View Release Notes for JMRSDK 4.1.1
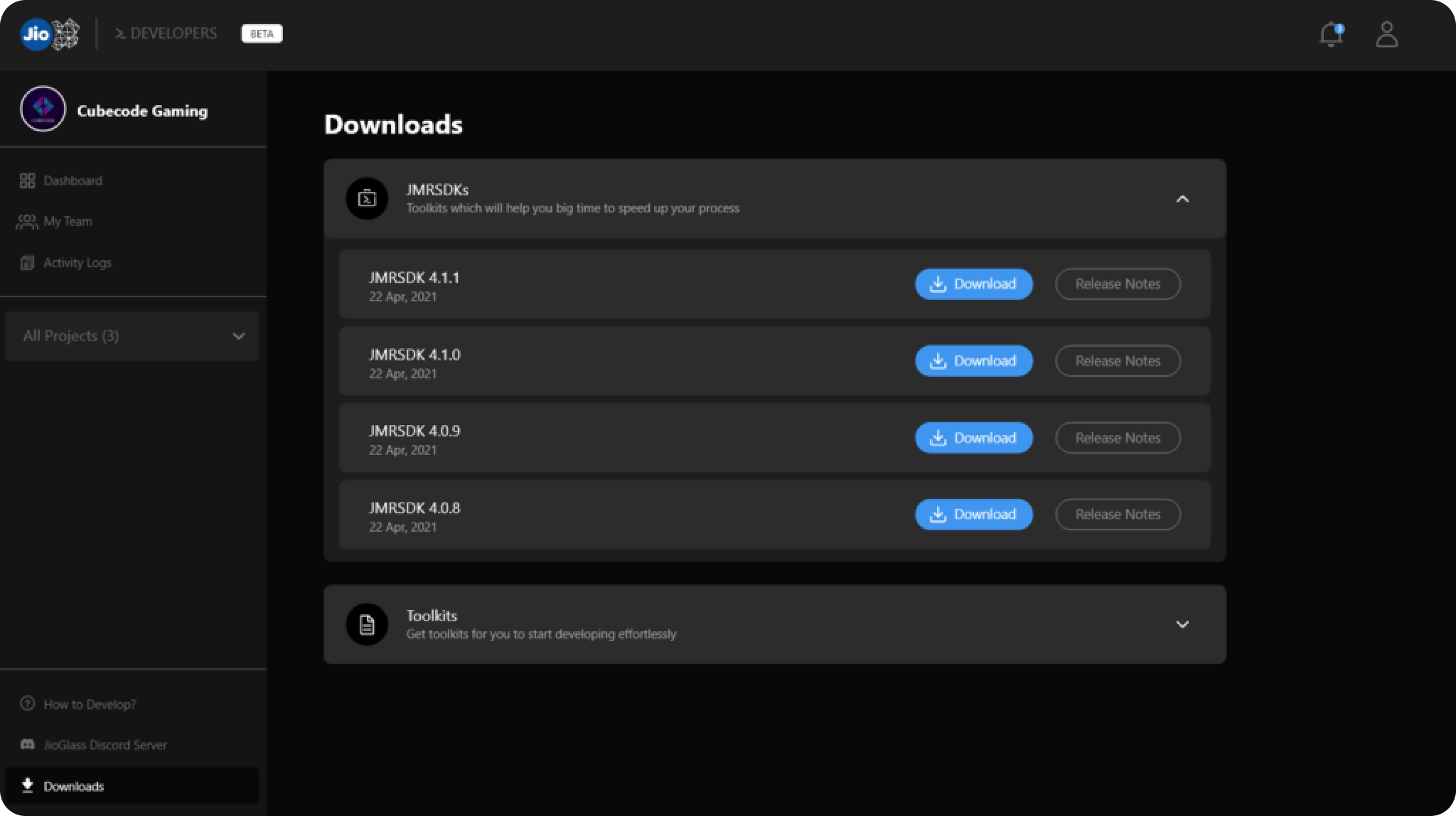This screenshot has width=1456, height=816. tap(1118, 284)
